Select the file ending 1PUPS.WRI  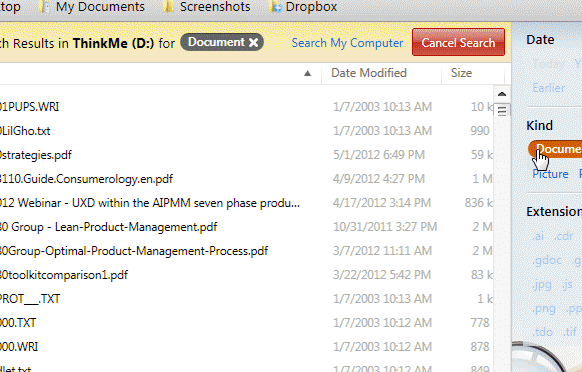point(29,107)
